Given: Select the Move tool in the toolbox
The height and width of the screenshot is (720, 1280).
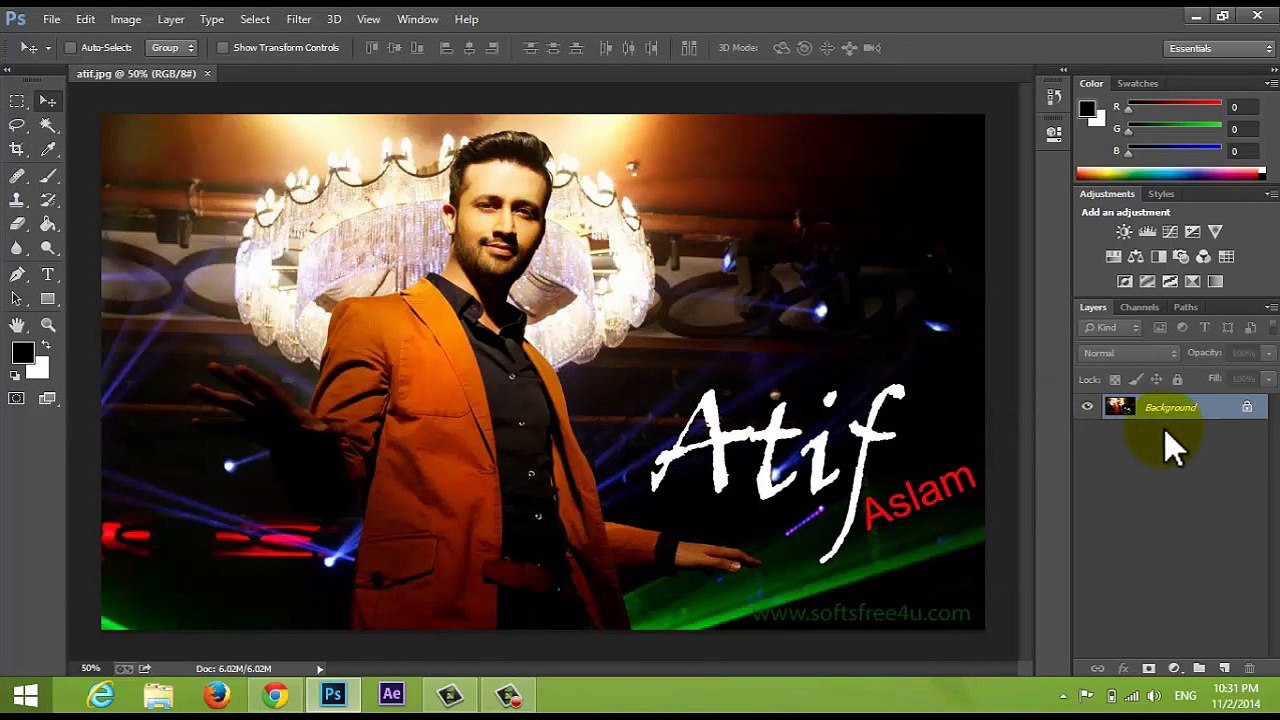Looking at the screenshot, I should (x=48, y=101).
